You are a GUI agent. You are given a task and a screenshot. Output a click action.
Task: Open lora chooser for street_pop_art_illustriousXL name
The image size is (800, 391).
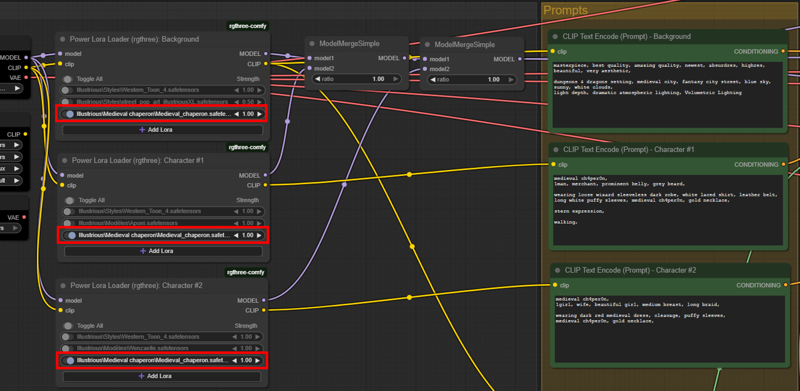pyautogui.click(x=153, y=102)
